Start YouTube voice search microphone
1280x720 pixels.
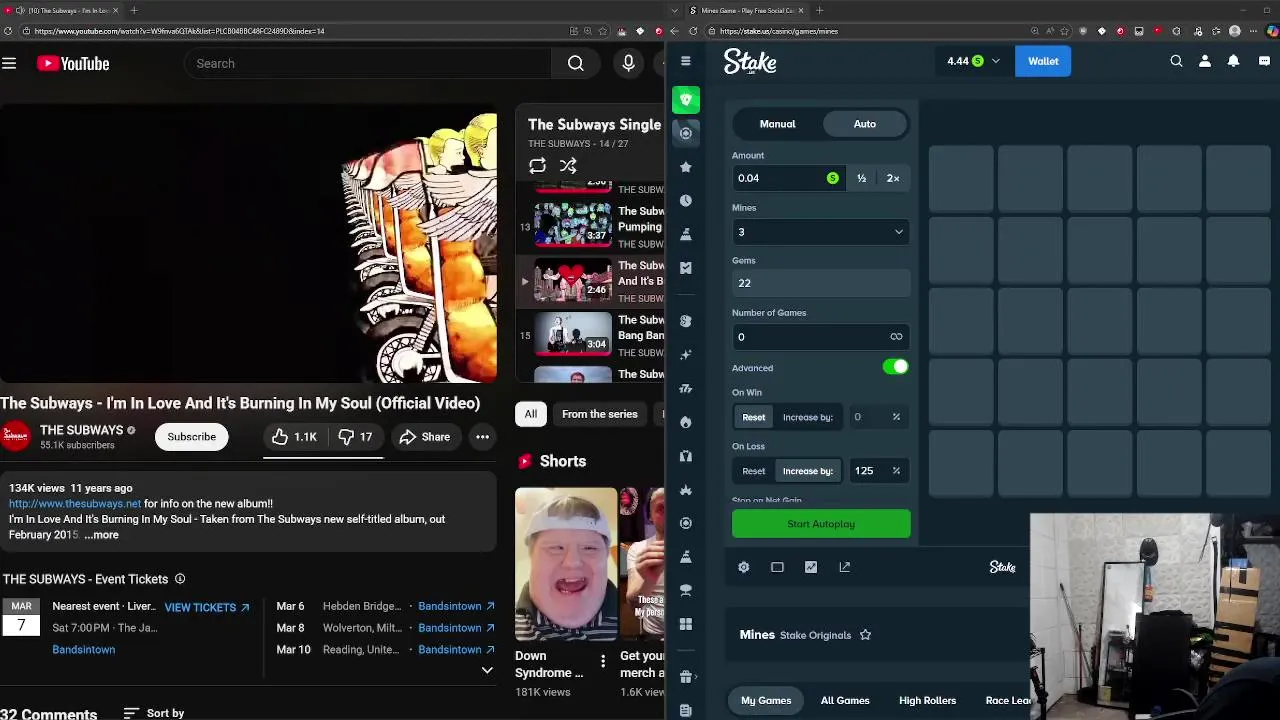point(628,63)
